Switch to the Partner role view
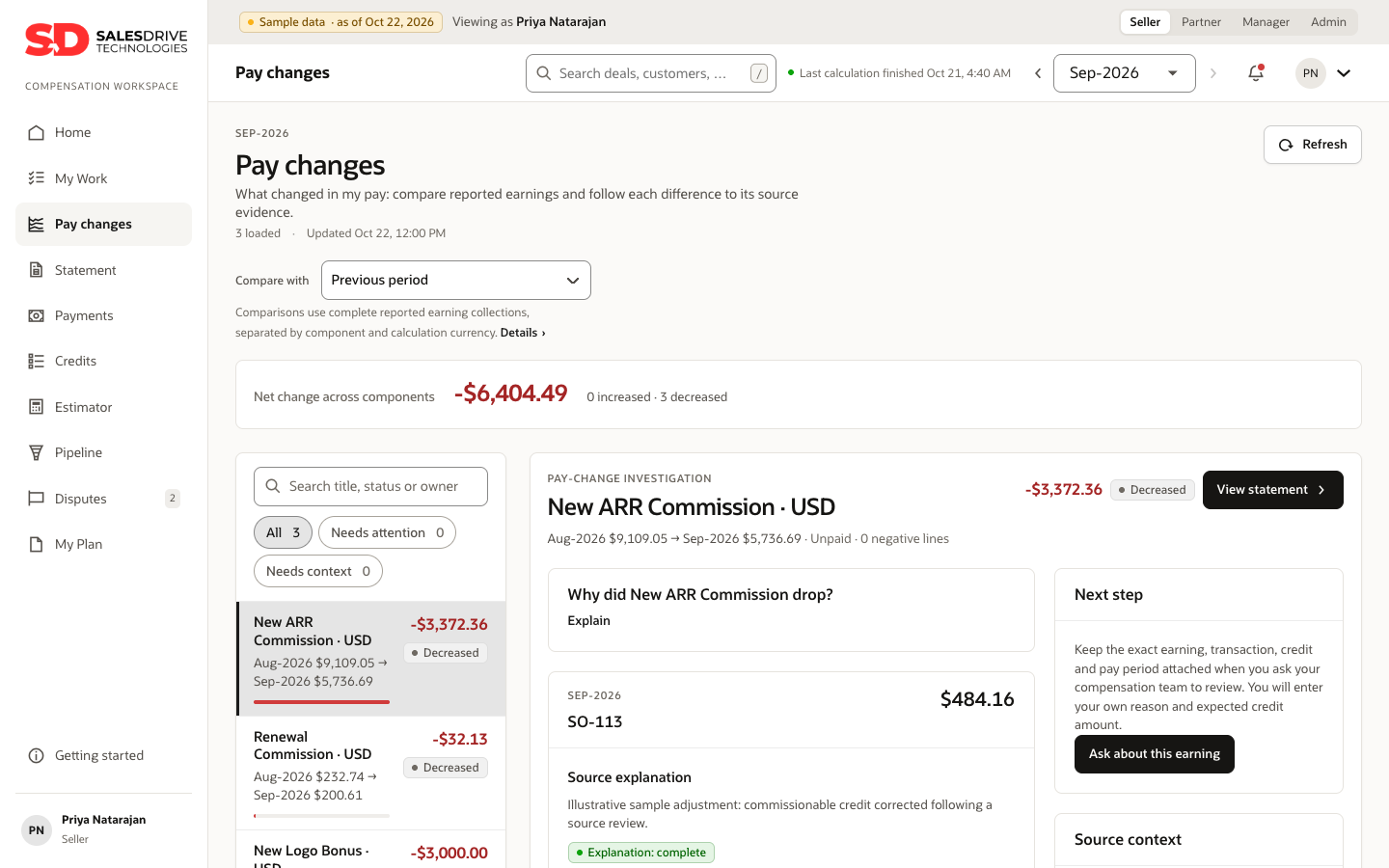The width and height of the screenshot is (1389, 868). coord(1201,22)
